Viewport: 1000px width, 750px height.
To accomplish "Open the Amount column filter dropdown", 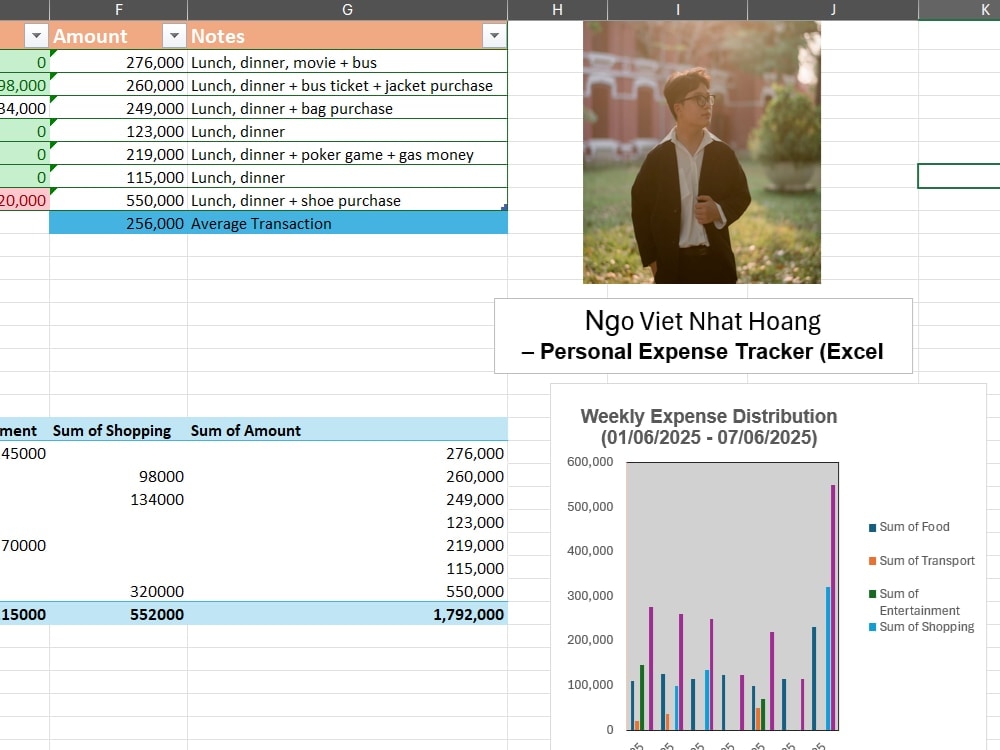I will pyautogui.click(x=174, y=36).
